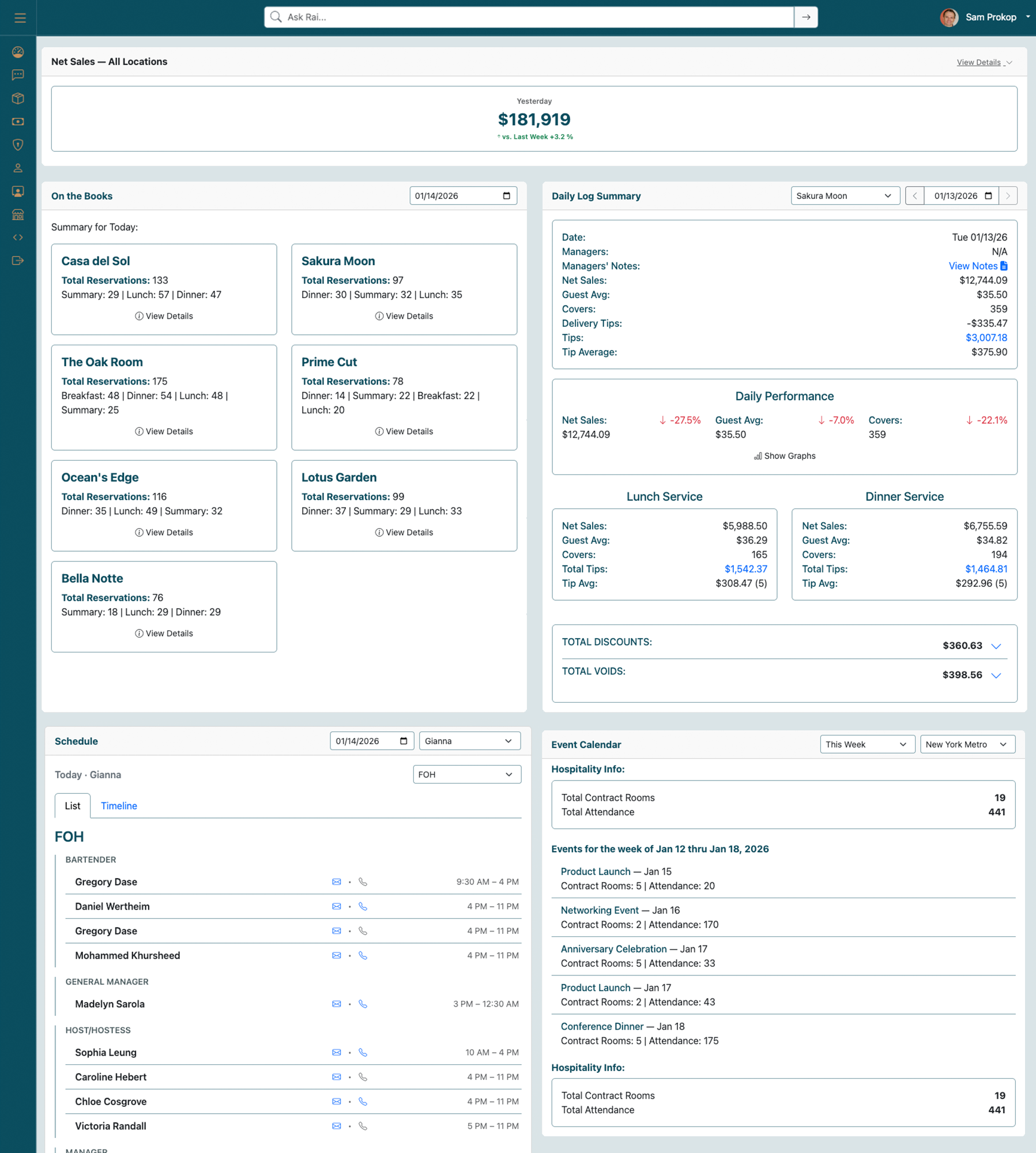Expand TOTAL DISCOUNTS details

(997, 646)
